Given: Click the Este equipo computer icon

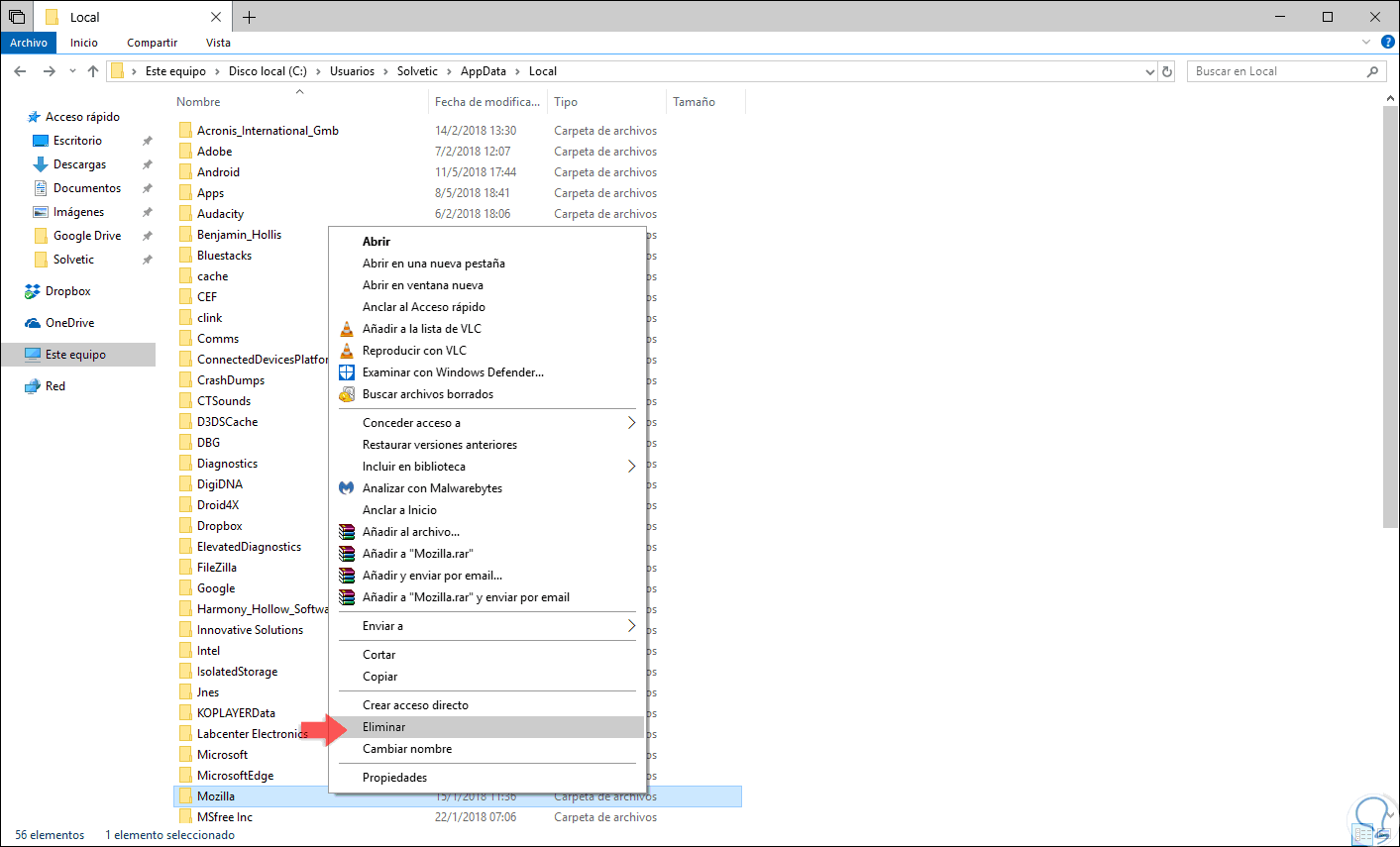Looking at the screenshot, I should (x=33, y=355).
